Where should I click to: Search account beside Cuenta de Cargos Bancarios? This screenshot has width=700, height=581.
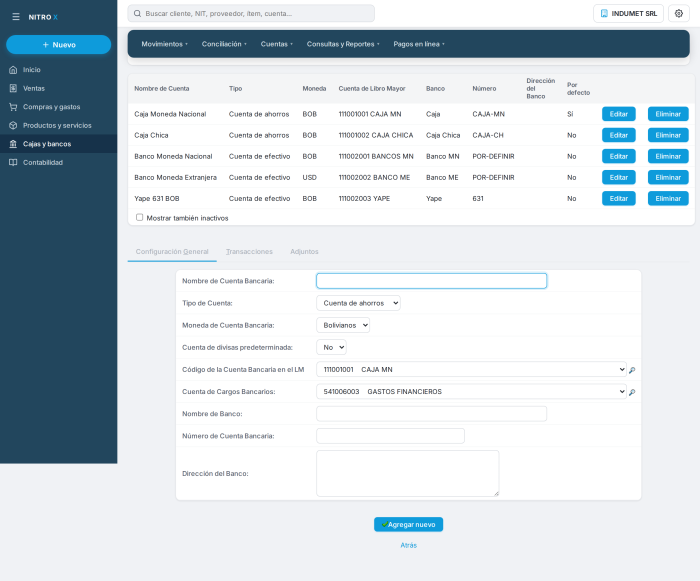(x=632, y=392)
